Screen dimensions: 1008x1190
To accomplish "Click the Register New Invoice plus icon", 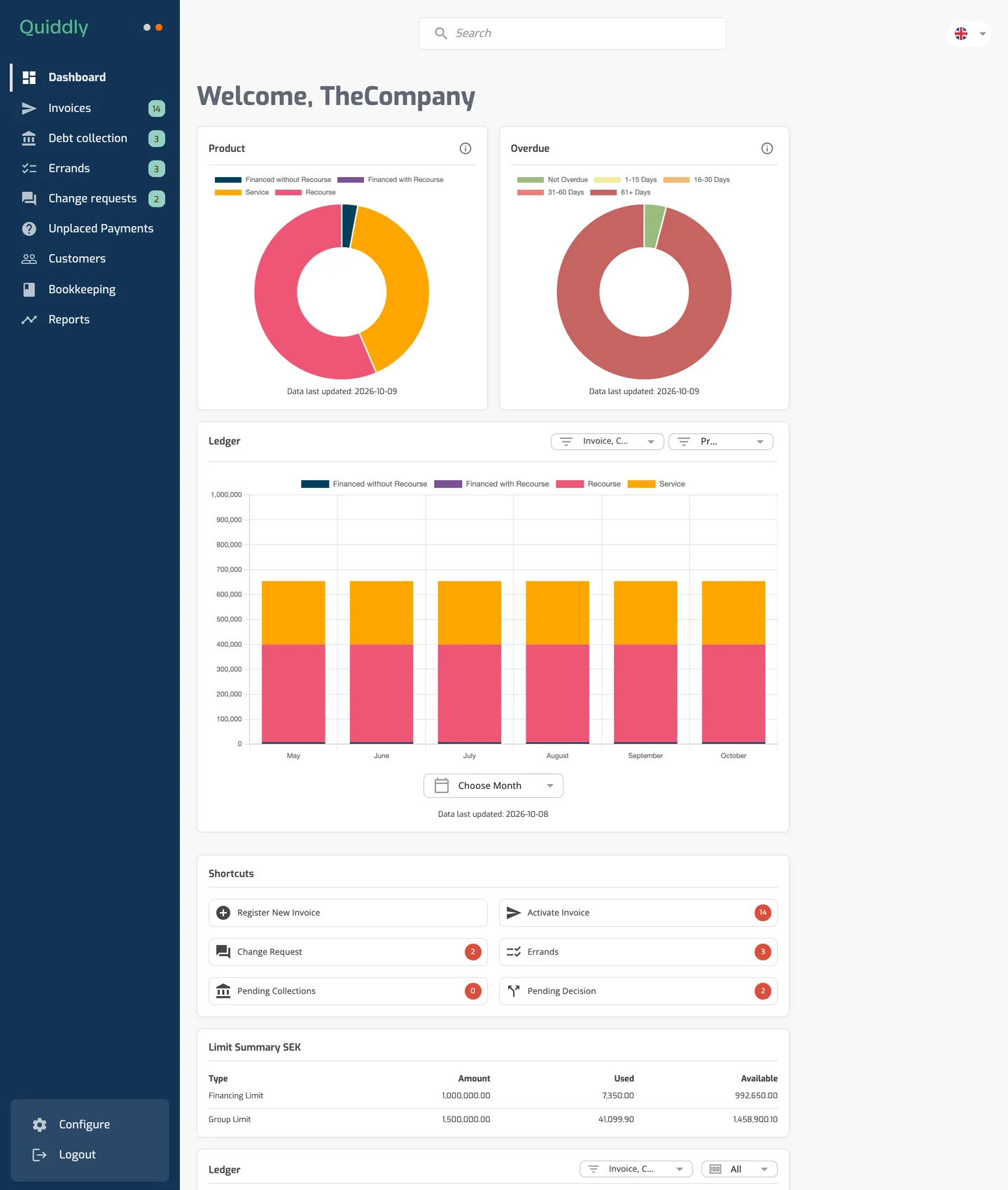I will point(223,913).
